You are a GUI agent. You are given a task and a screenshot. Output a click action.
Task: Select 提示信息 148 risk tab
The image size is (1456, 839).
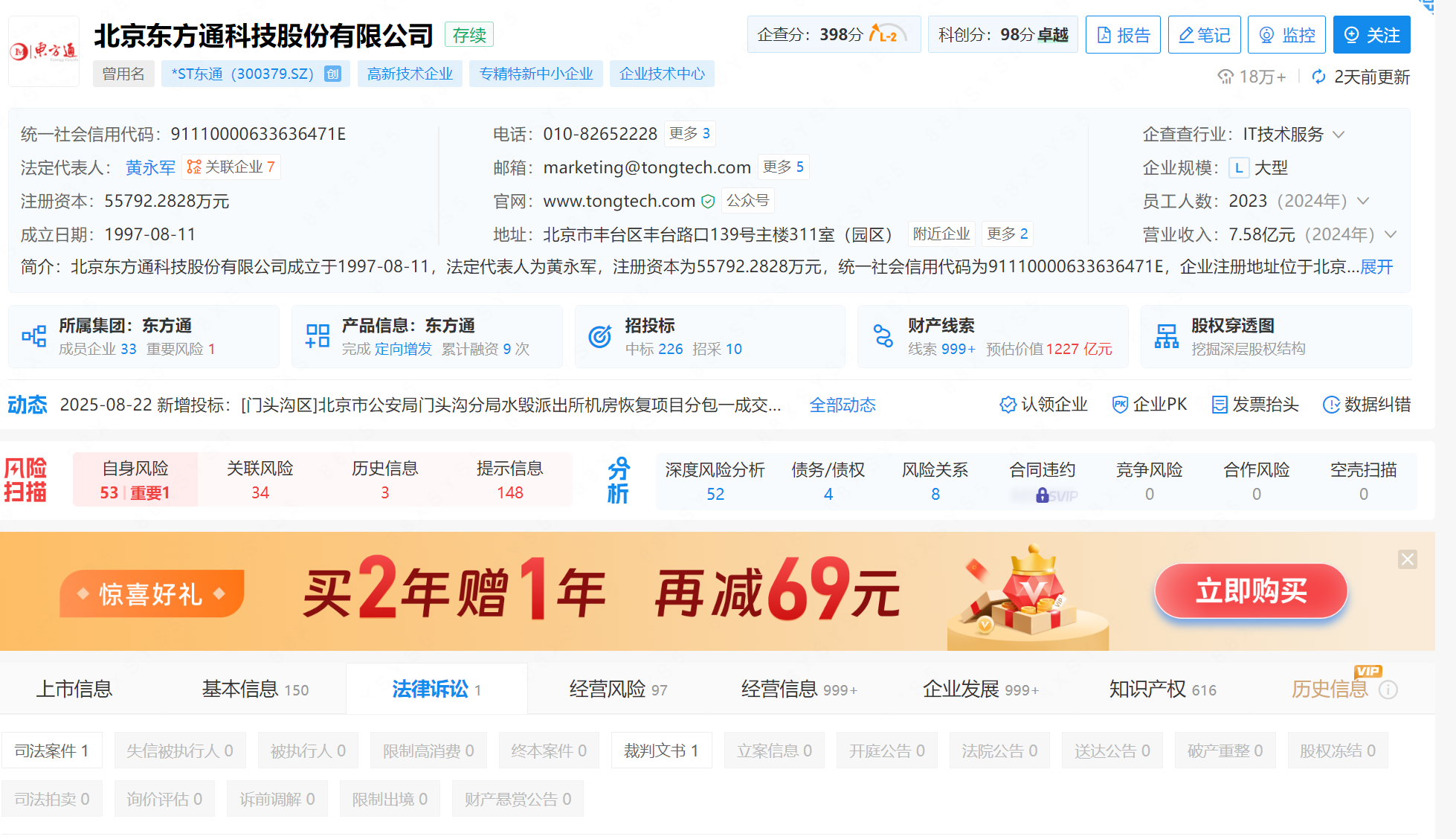510,480
